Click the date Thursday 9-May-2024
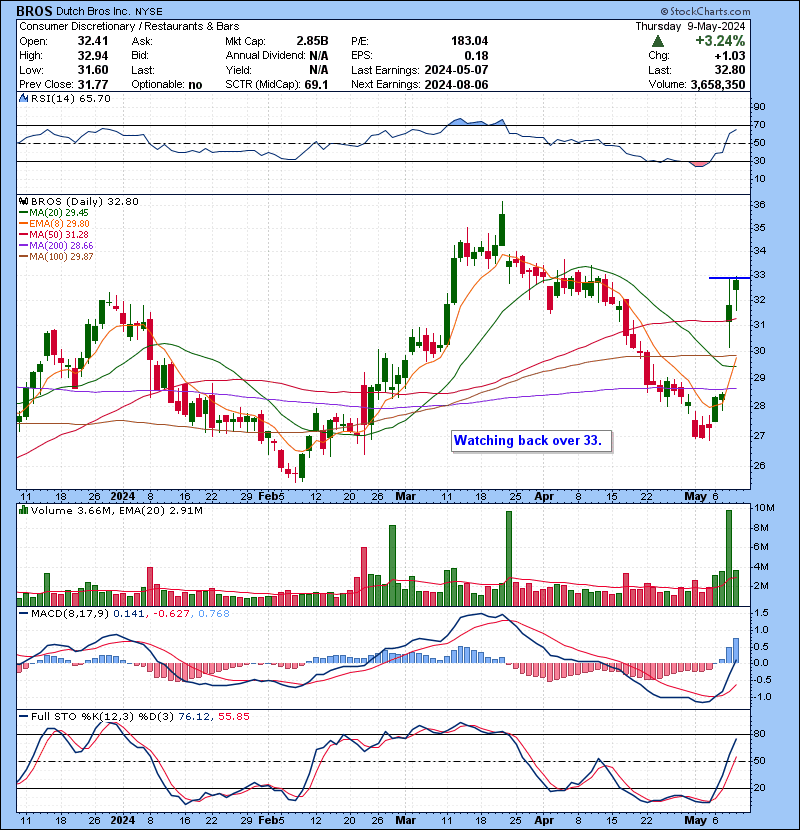 (690, 26)
